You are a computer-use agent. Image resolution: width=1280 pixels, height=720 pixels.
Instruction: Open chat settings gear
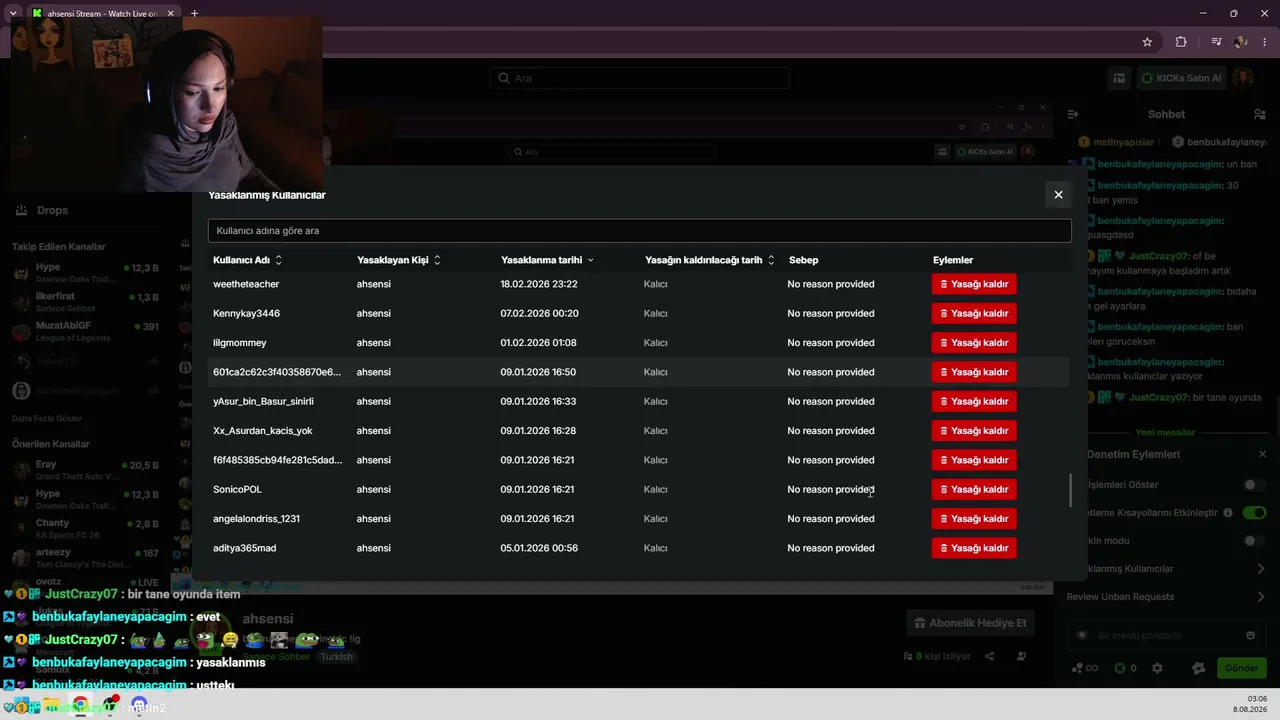click(x=1157, y=668)
